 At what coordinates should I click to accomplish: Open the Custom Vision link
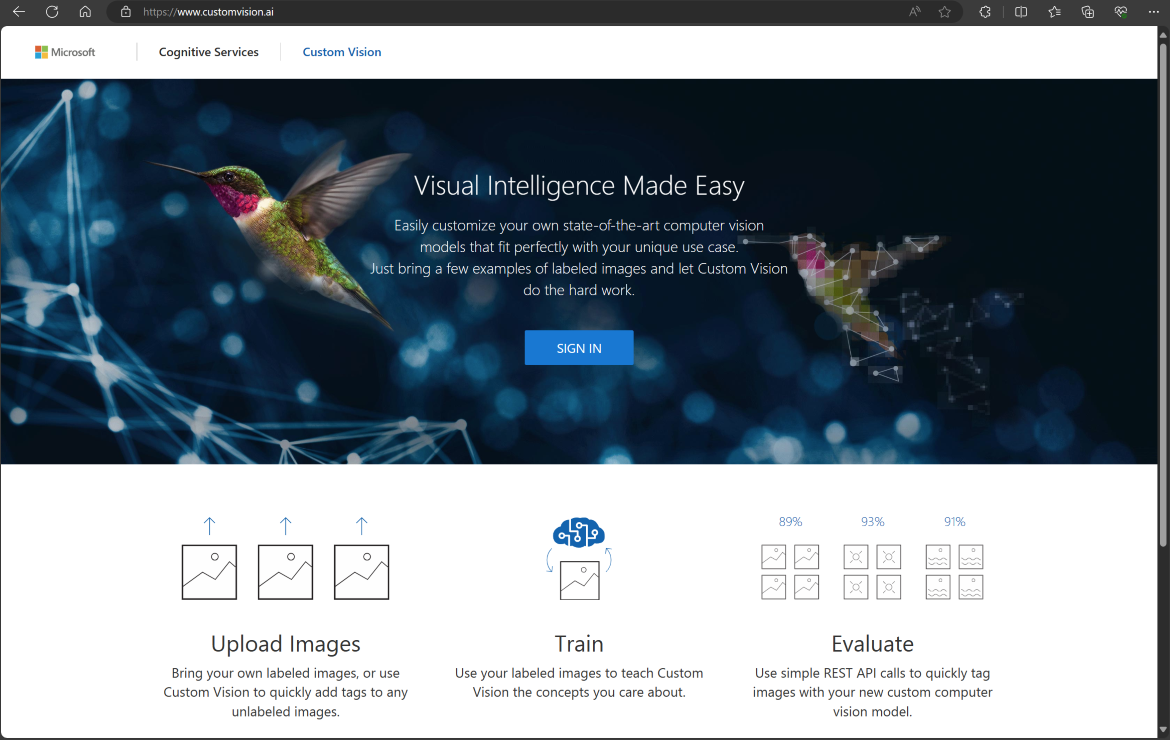pos(342,52)
